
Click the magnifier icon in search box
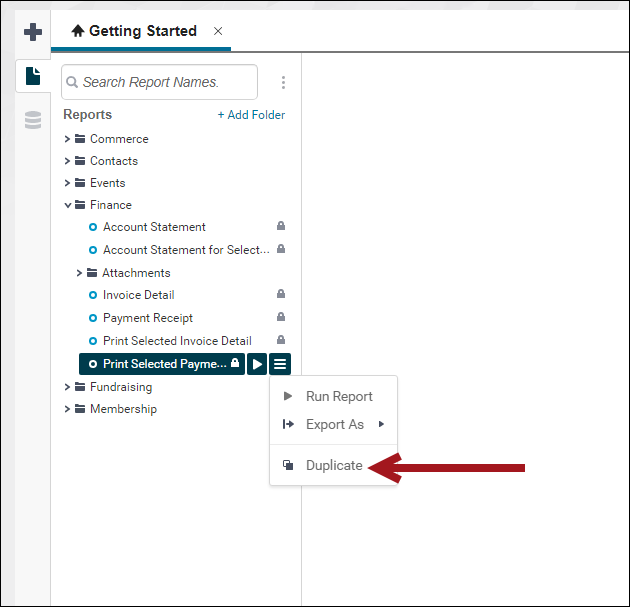72,82
